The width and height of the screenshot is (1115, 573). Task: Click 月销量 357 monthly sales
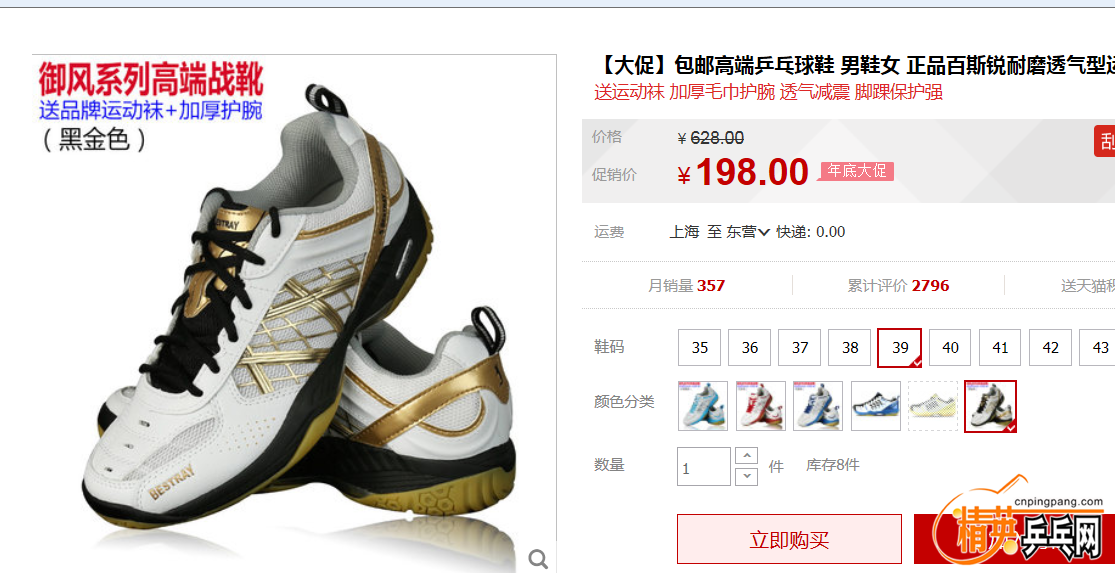[x=686, y=286]
